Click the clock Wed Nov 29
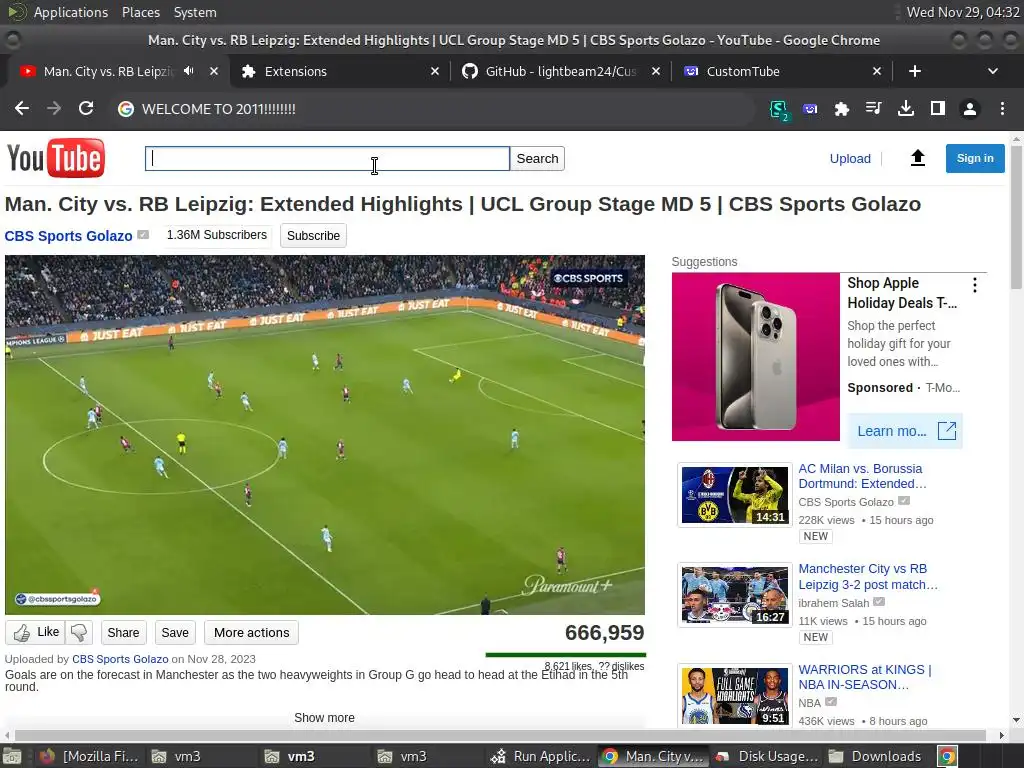Viewport: 1024px width, 768px height. point(963,12)
